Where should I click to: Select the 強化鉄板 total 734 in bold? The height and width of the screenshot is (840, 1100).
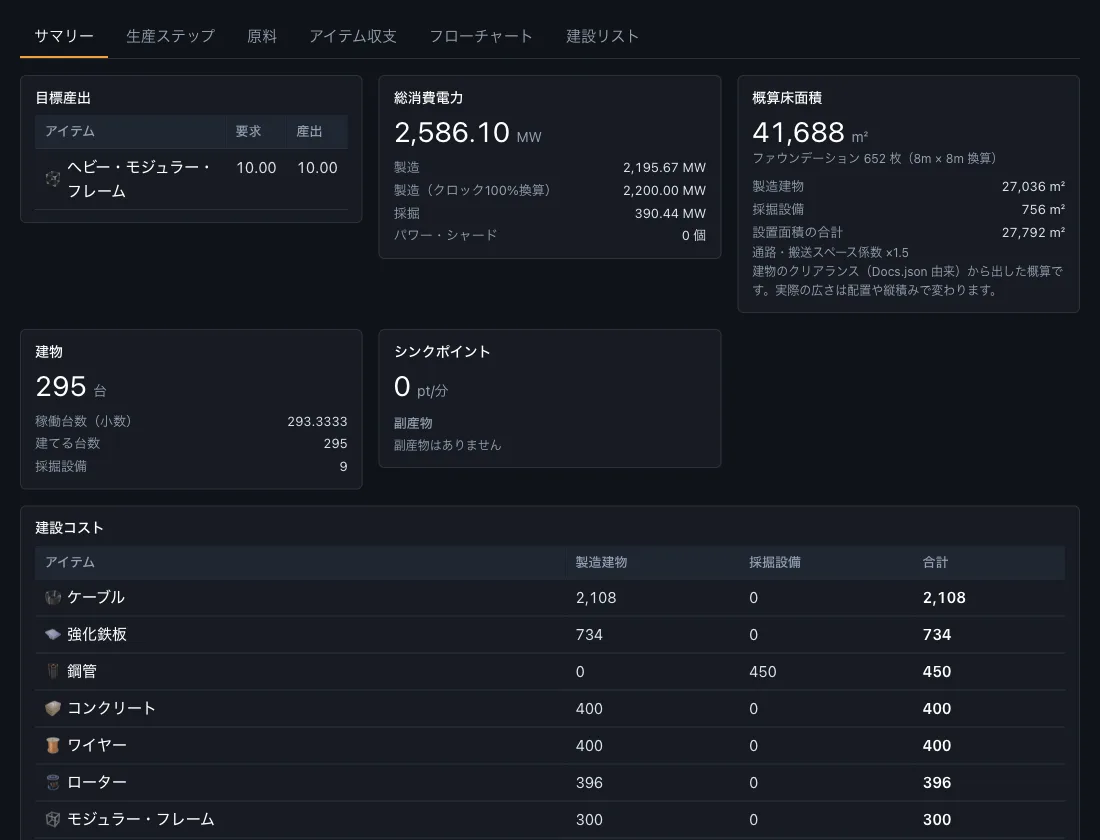point(937,635)
